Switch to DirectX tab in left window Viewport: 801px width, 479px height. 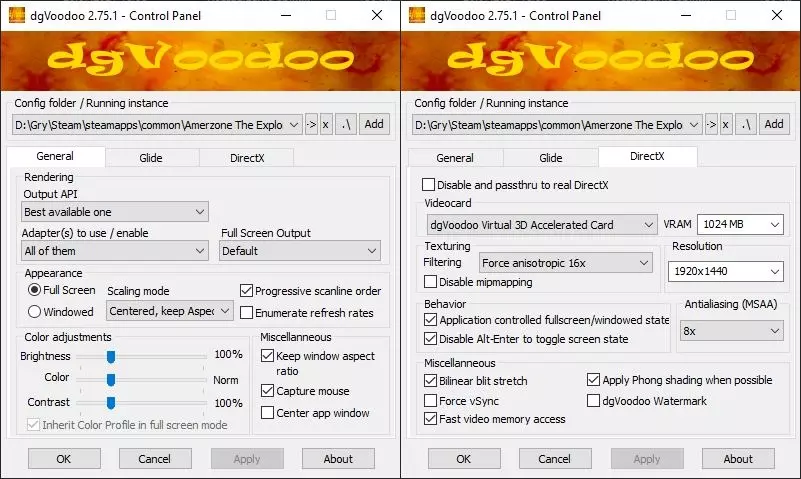click(247, 158)
